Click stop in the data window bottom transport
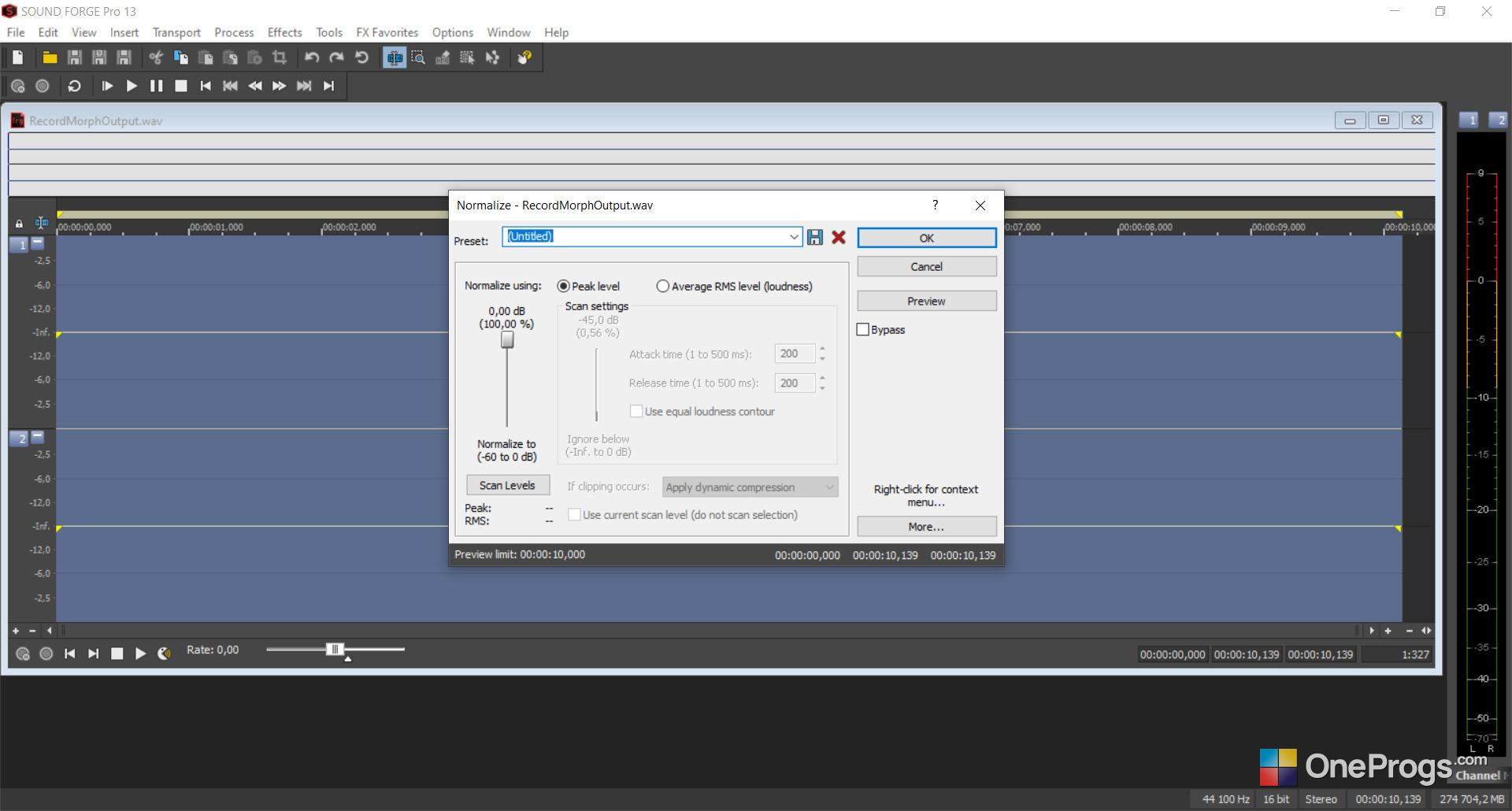The width and height of the screenshot is (1512, 811). (117, 654)
